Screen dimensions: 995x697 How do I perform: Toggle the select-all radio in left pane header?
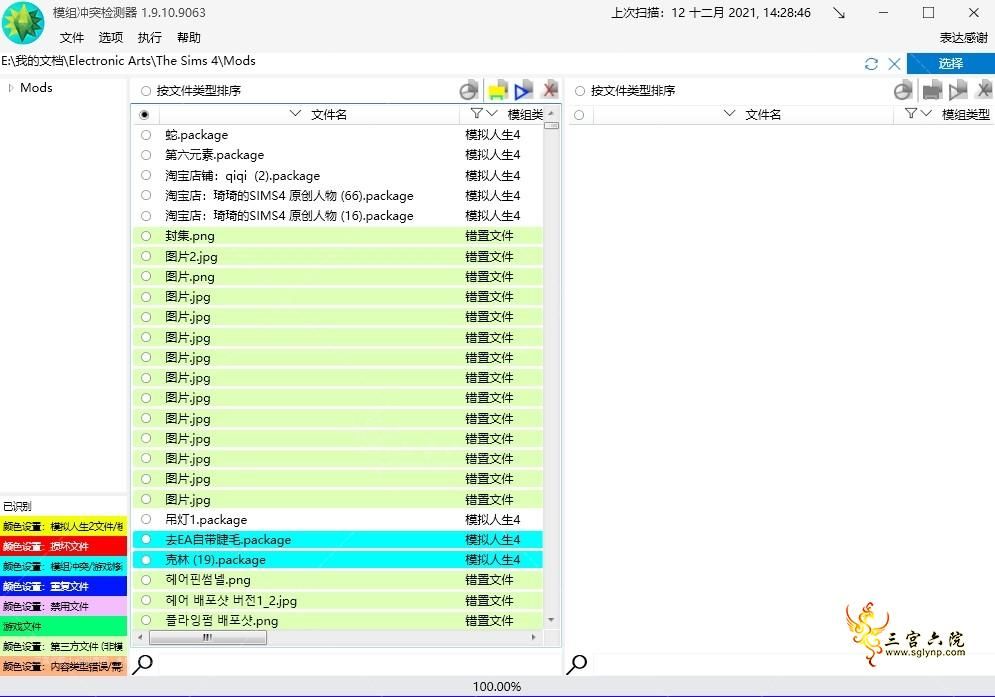(x=145, y=115)
